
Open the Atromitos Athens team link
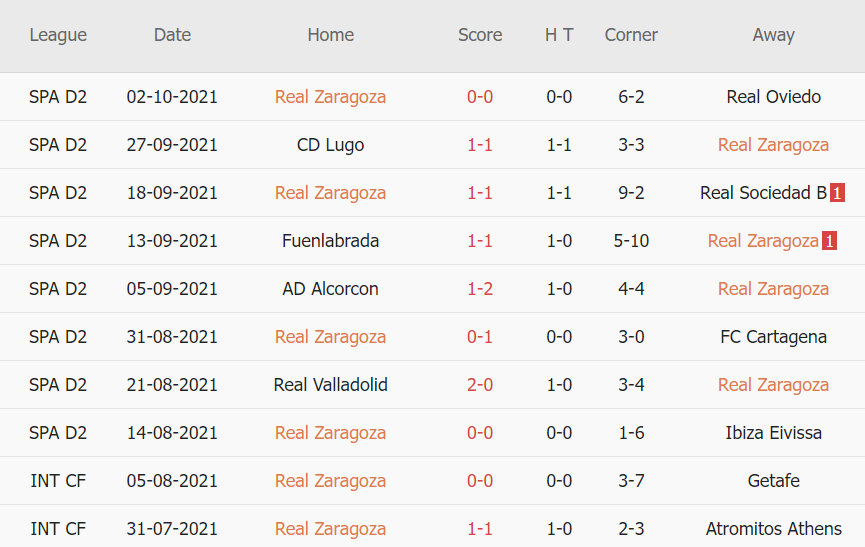[773, 529]
